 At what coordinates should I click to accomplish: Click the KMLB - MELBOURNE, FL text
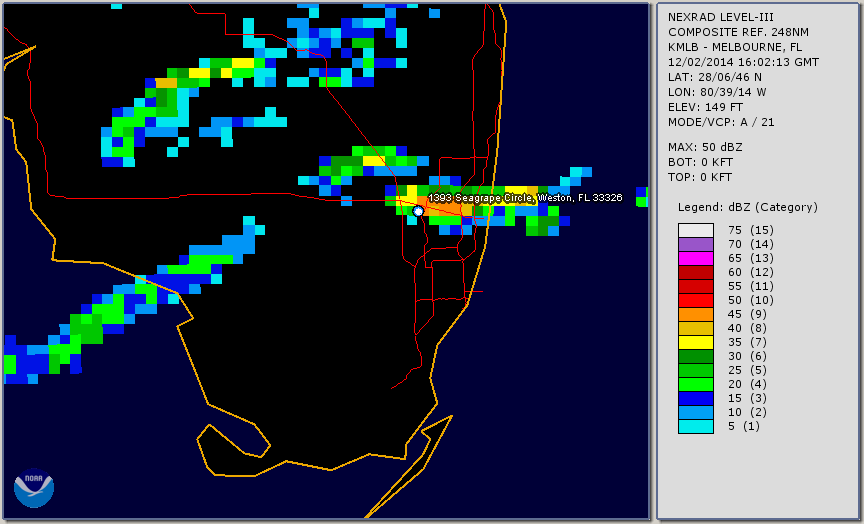point(735,47)
